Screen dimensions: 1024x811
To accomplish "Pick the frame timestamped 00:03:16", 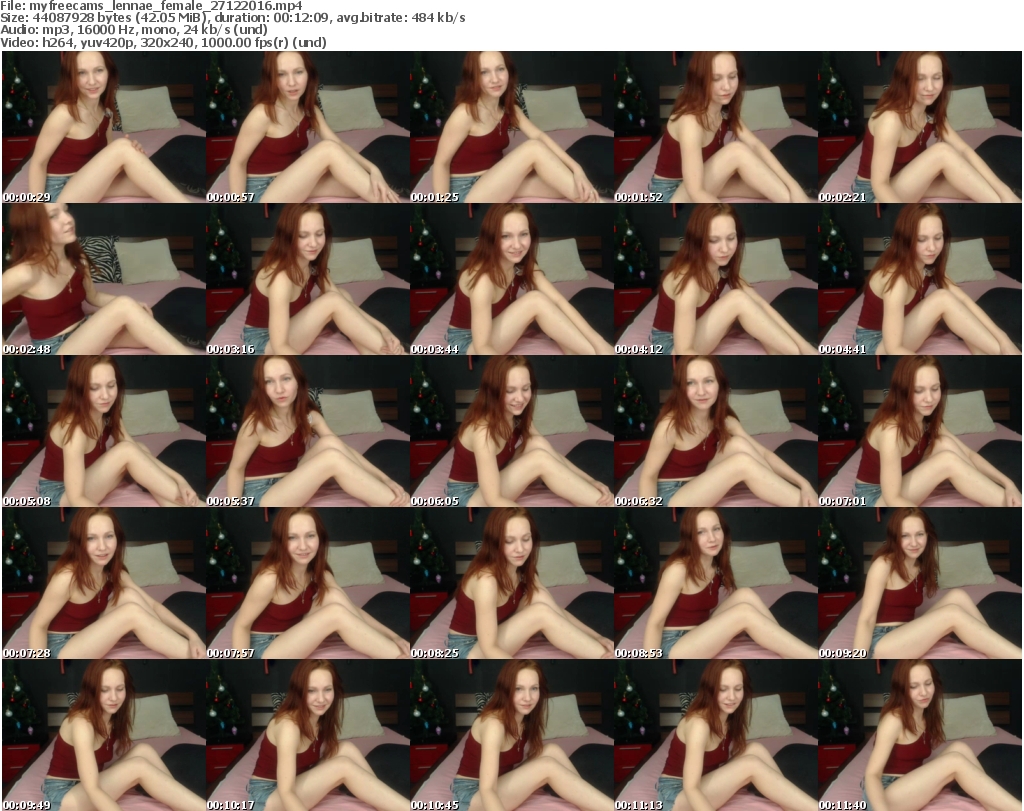I will tap(308, 279).
